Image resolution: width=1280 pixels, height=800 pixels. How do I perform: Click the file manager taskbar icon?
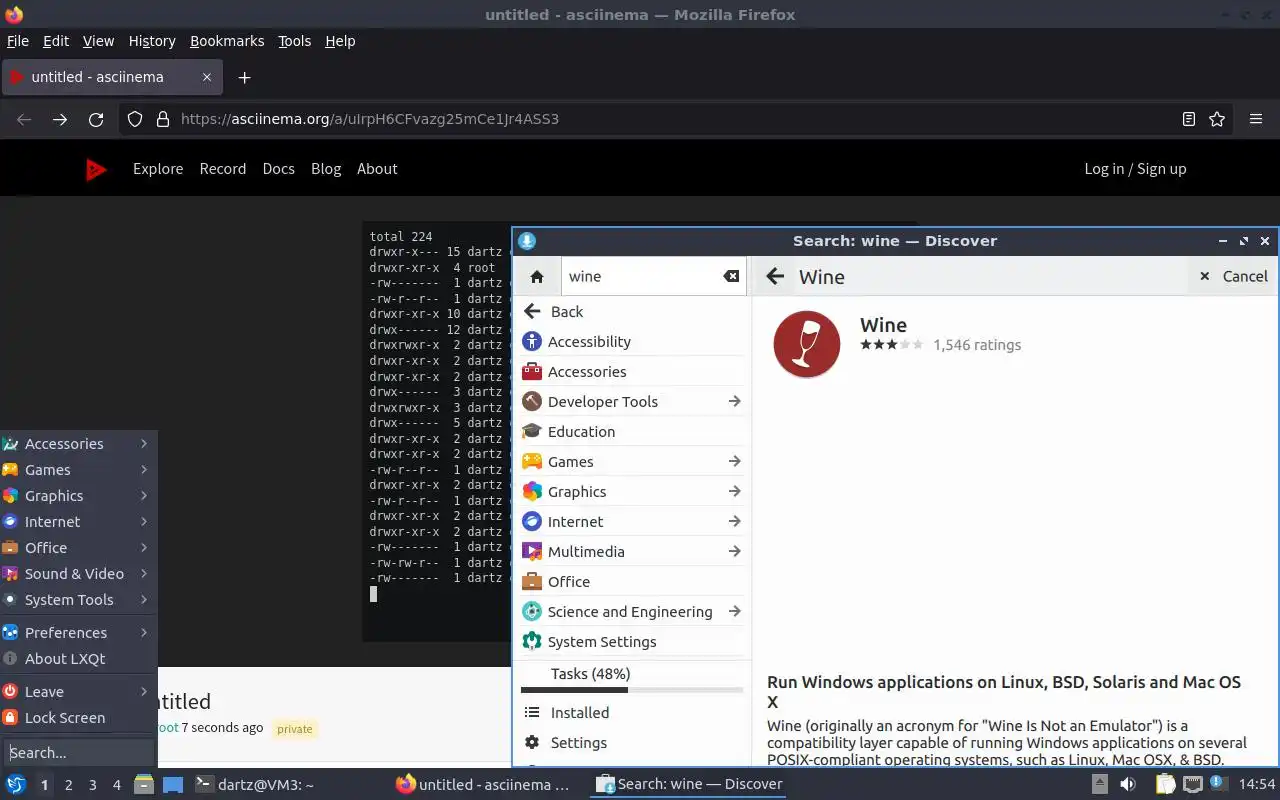tap(144, 785)
